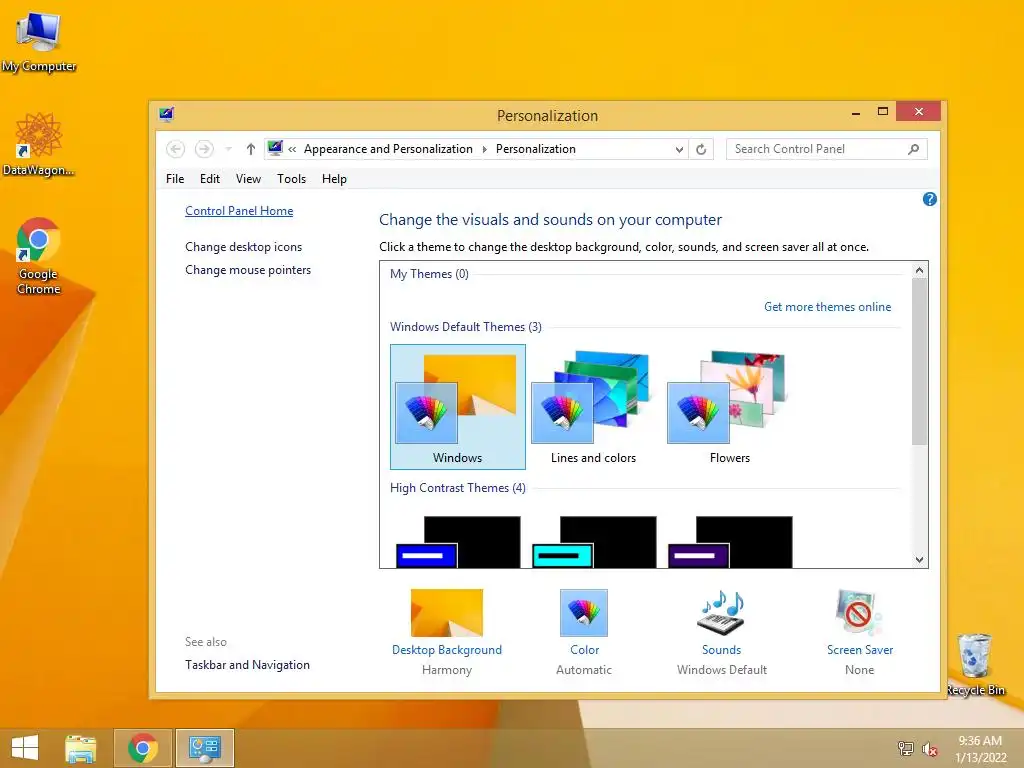Open the taskbar clock and date

(980, 749)
